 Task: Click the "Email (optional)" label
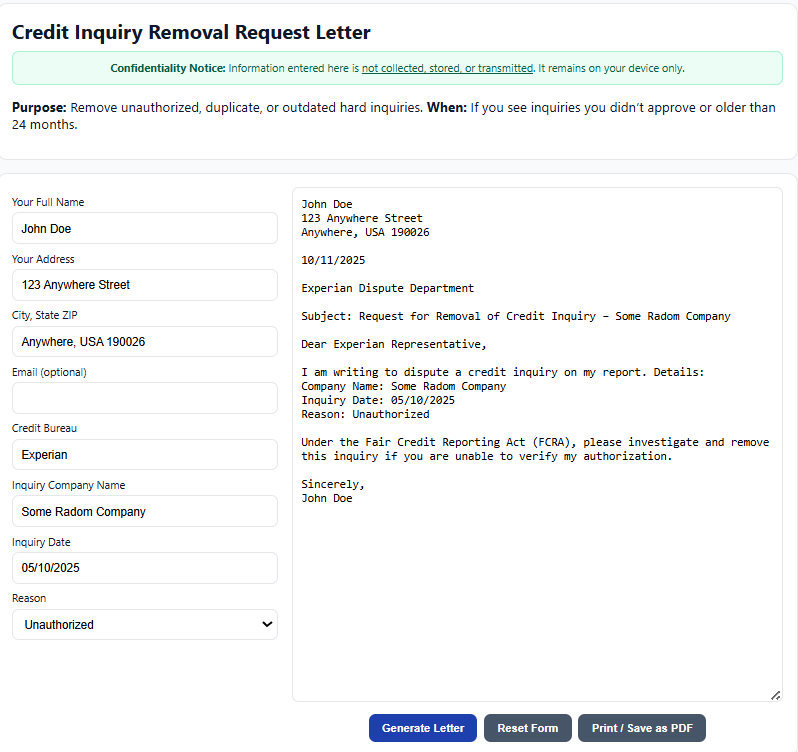[x=49, y=372]
